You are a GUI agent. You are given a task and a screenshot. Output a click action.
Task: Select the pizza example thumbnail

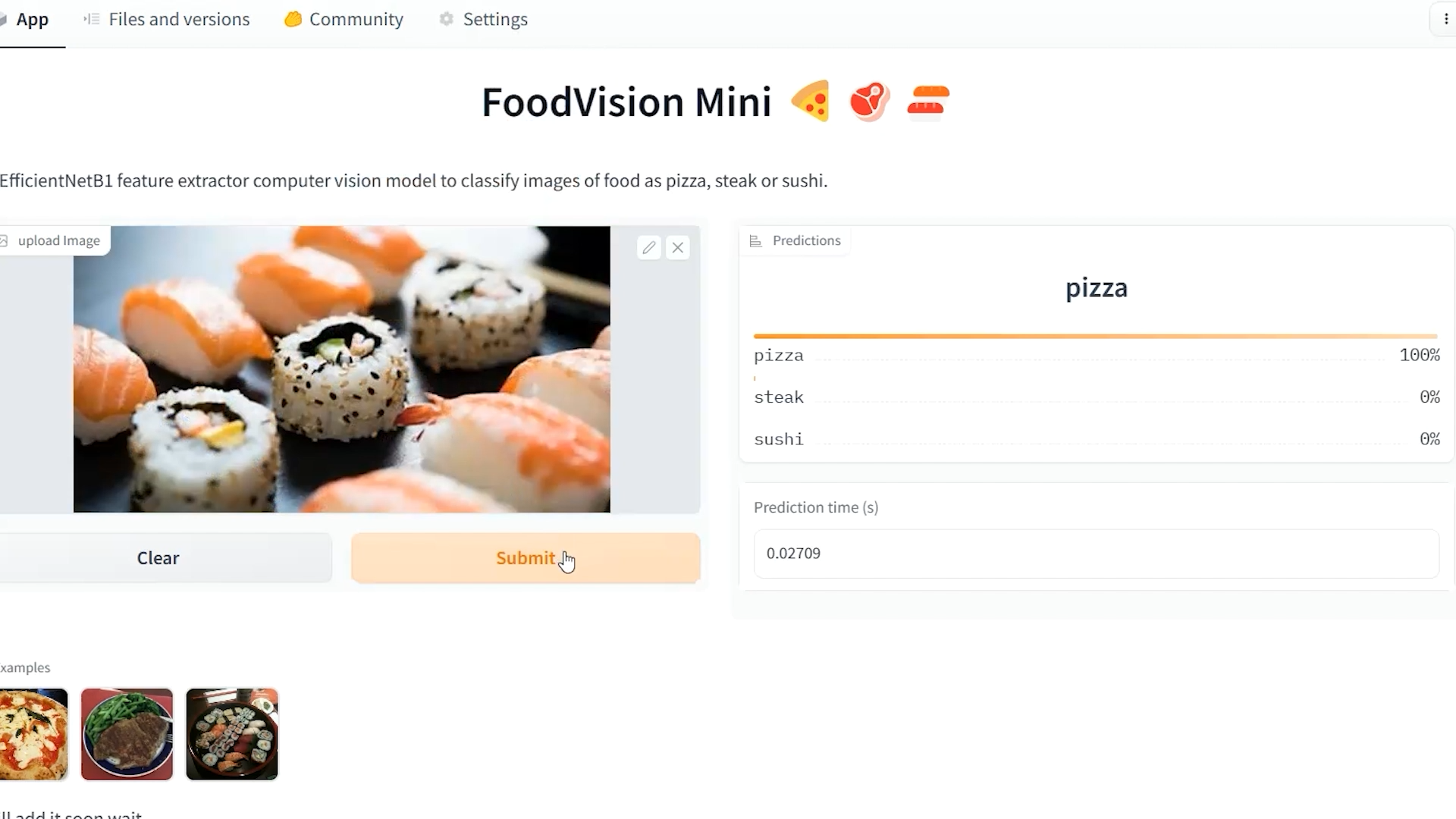pos(33,733)
